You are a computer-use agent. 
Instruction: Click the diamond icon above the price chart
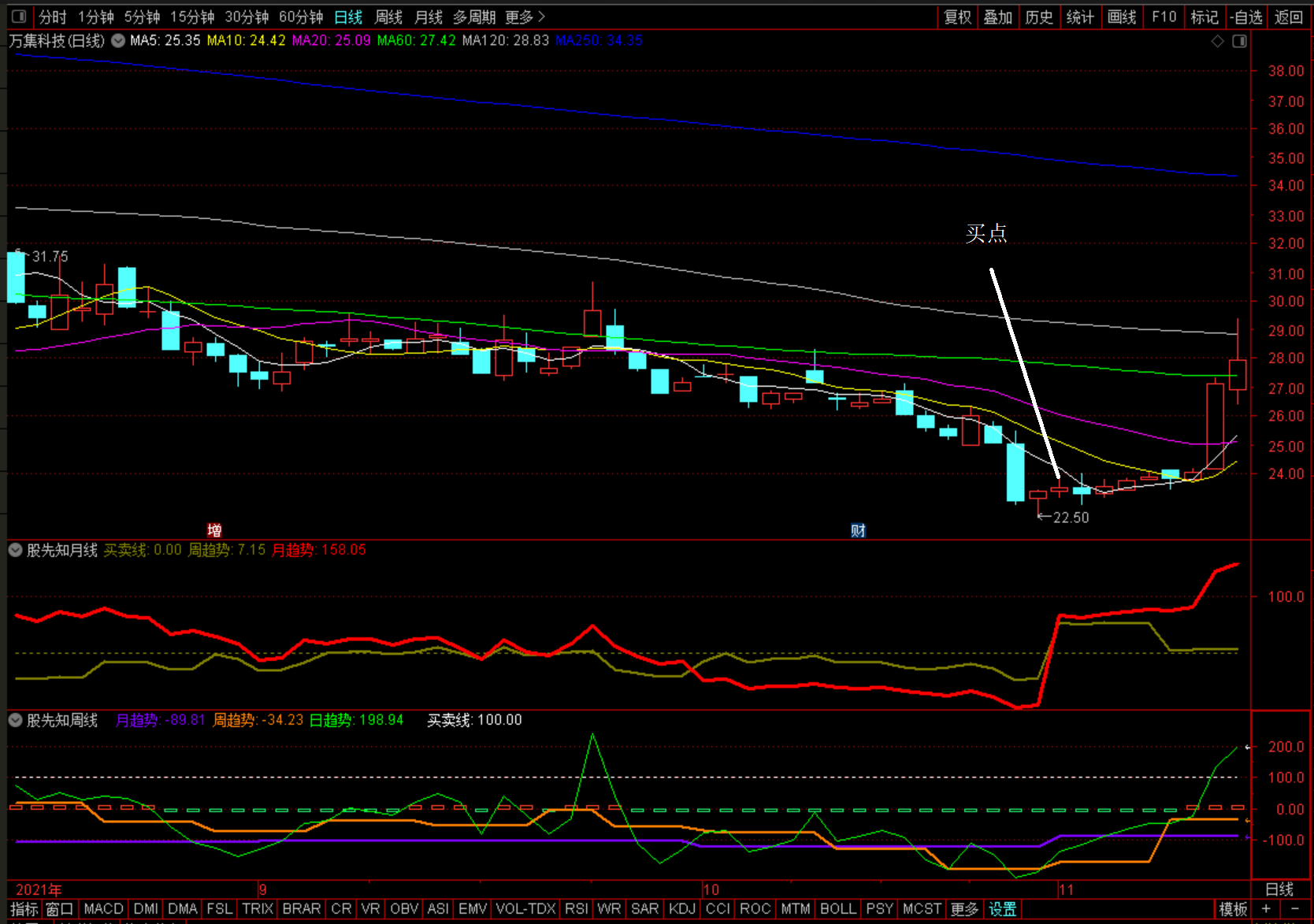1217,41
